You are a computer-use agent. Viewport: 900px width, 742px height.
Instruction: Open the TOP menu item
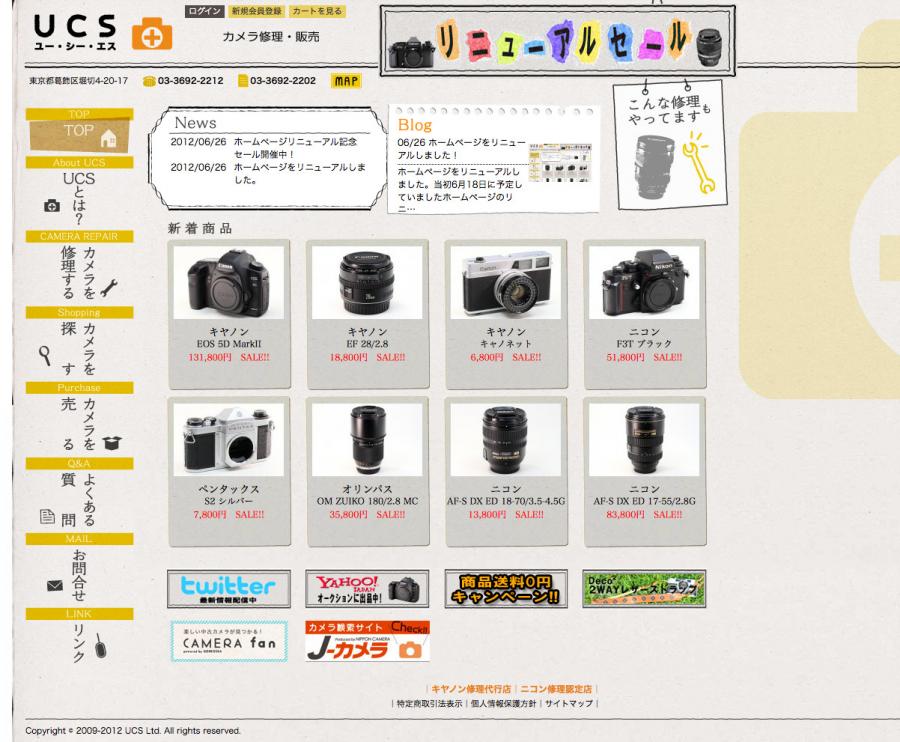[79, 131]
